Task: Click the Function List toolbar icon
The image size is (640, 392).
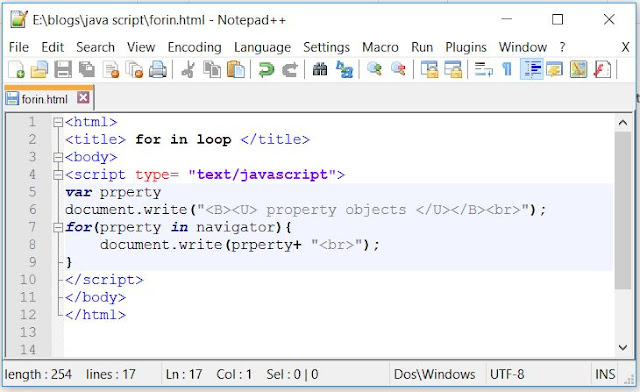Action: pyautogui.click(x=602, y=69)
